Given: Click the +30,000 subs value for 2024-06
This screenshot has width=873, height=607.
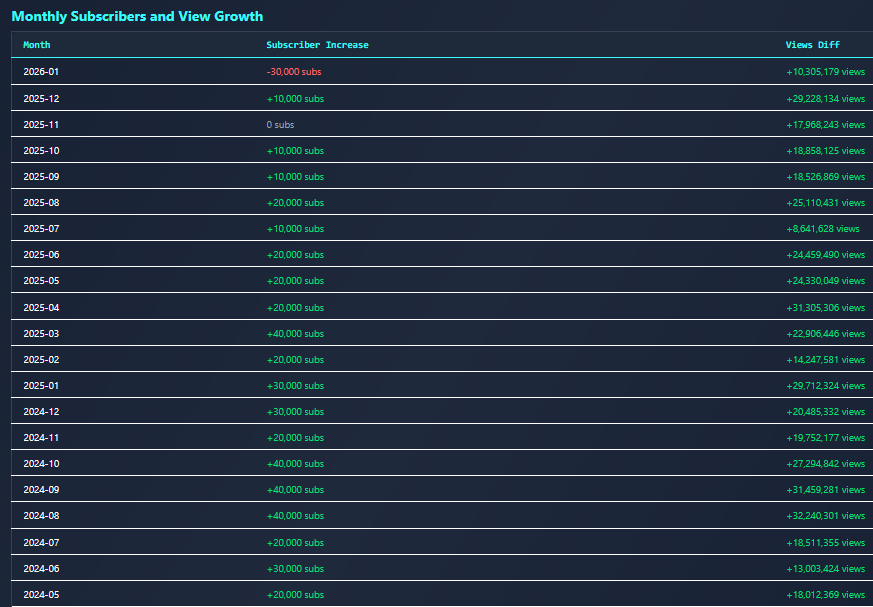Looking at the screenshot, I should 295,569.
